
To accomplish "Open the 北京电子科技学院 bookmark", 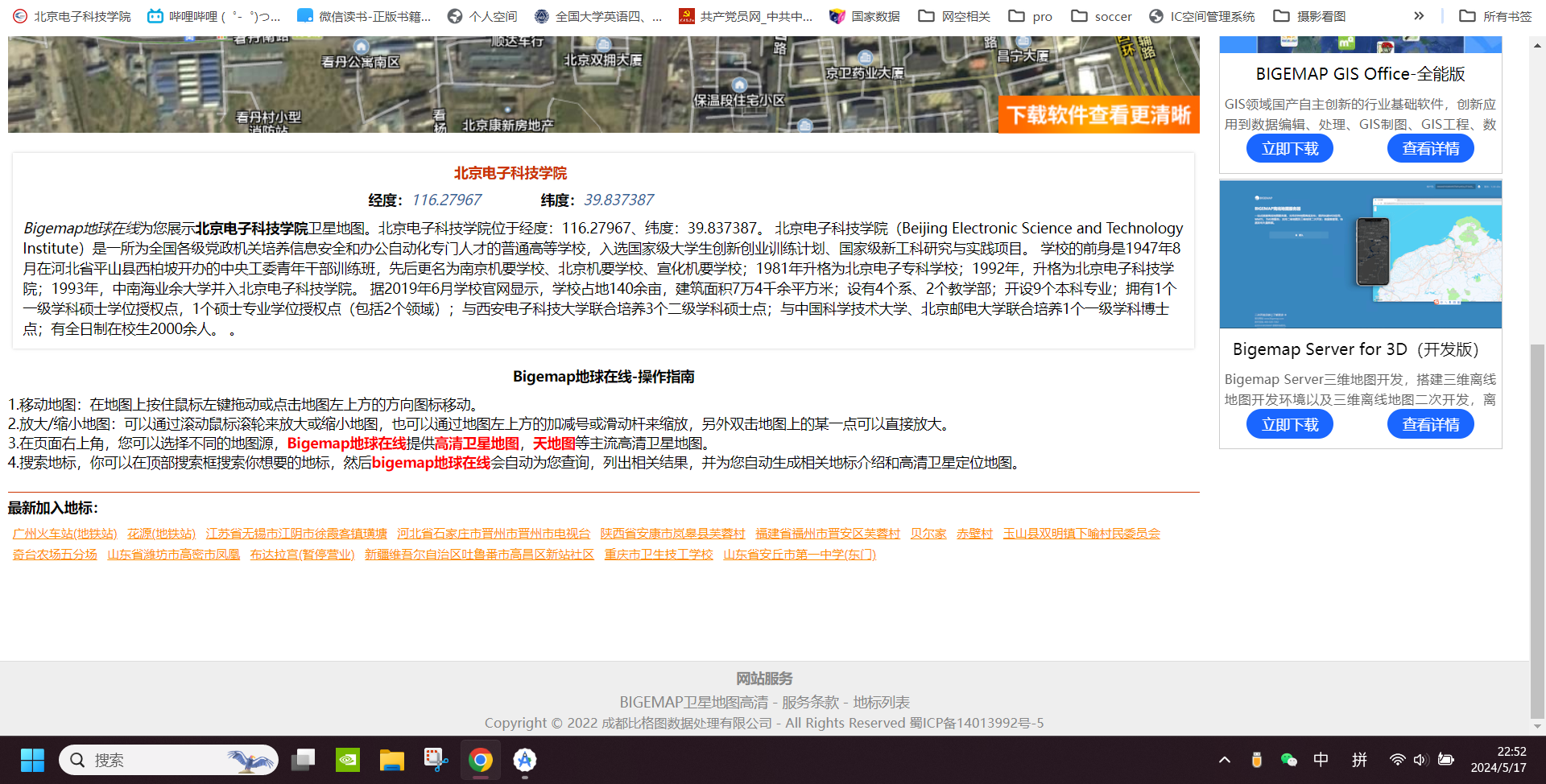I will pyautogui.click(x=72, y=16).
